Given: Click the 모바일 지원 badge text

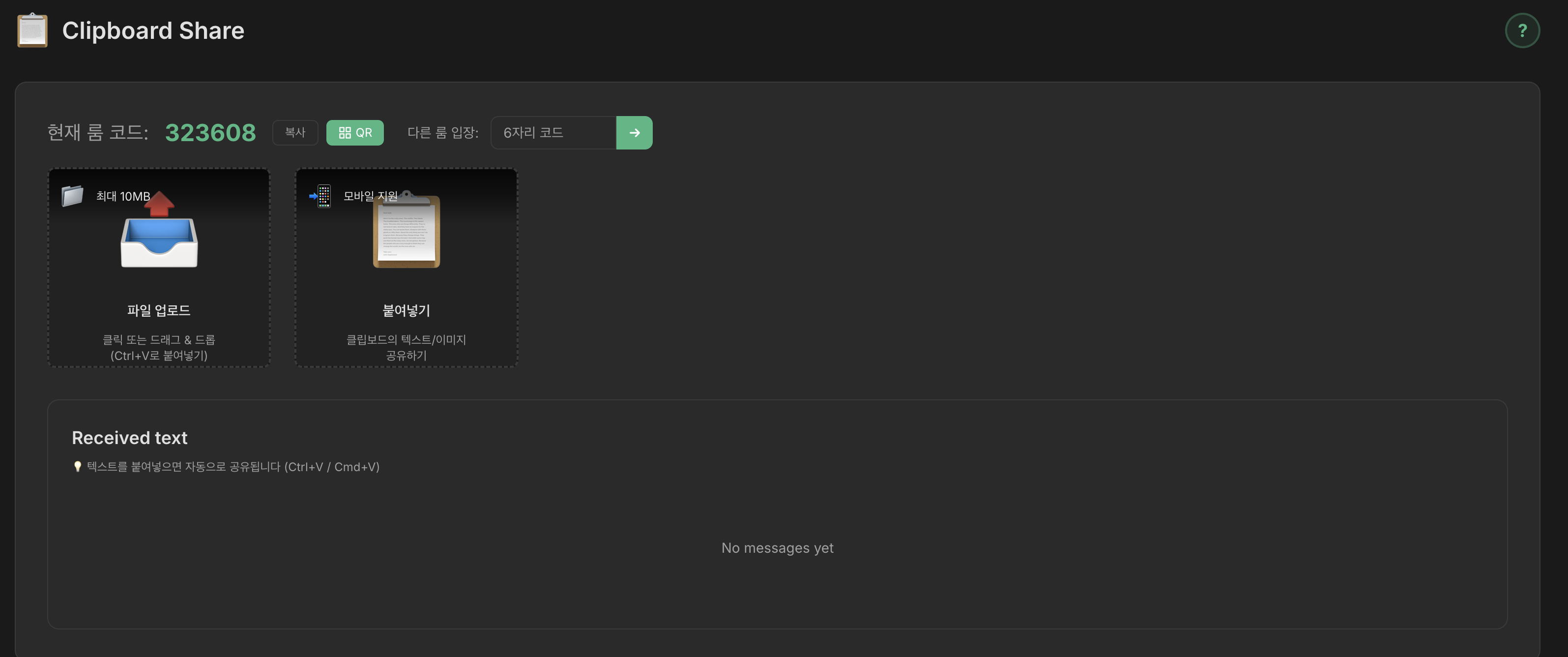Looking at the screenshot, I should [x=370, y=196].
